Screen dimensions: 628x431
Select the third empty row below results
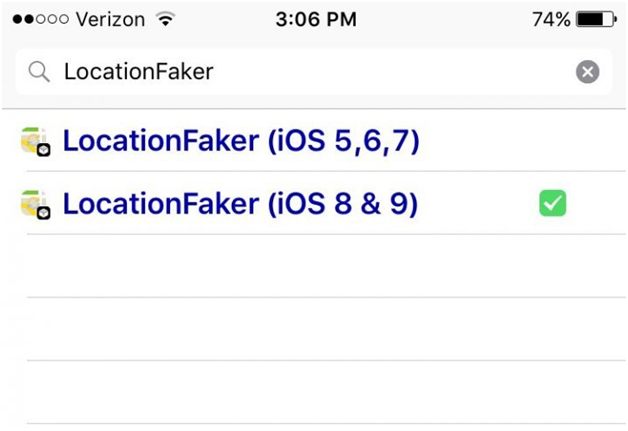(x=320, y=391)
